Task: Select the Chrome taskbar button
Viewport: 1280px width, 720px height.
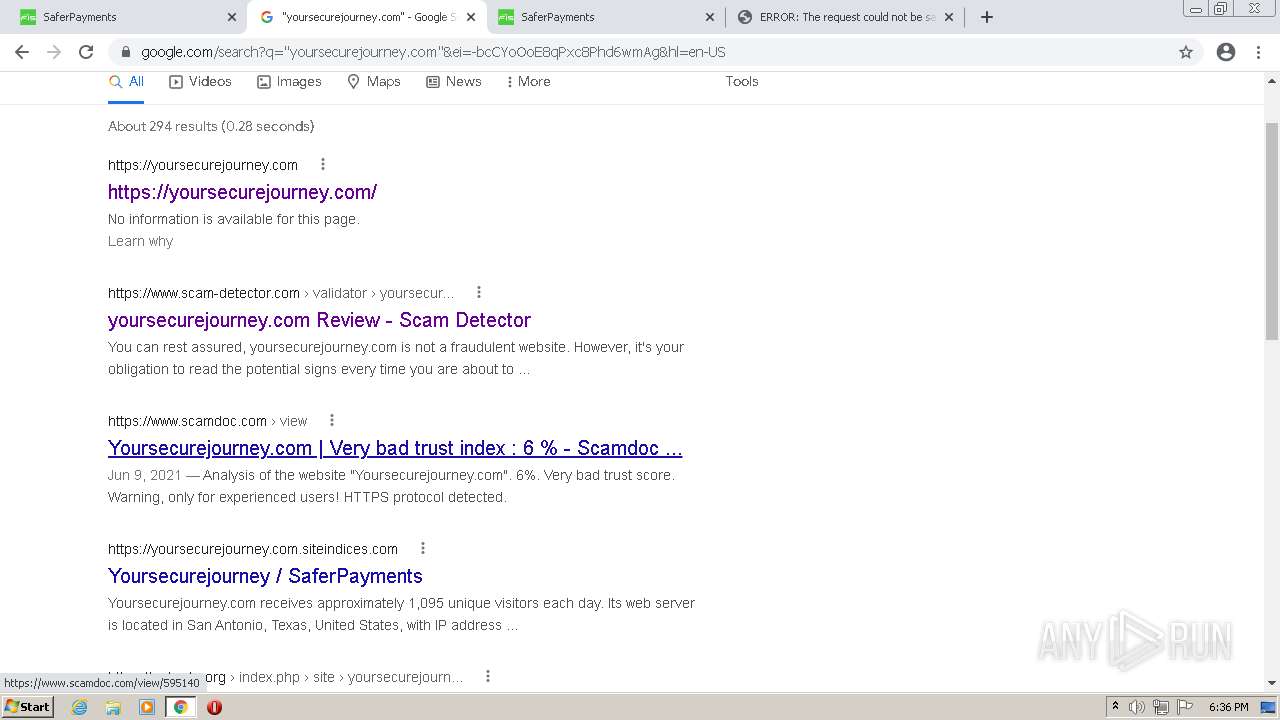Action: coord(181,707)
